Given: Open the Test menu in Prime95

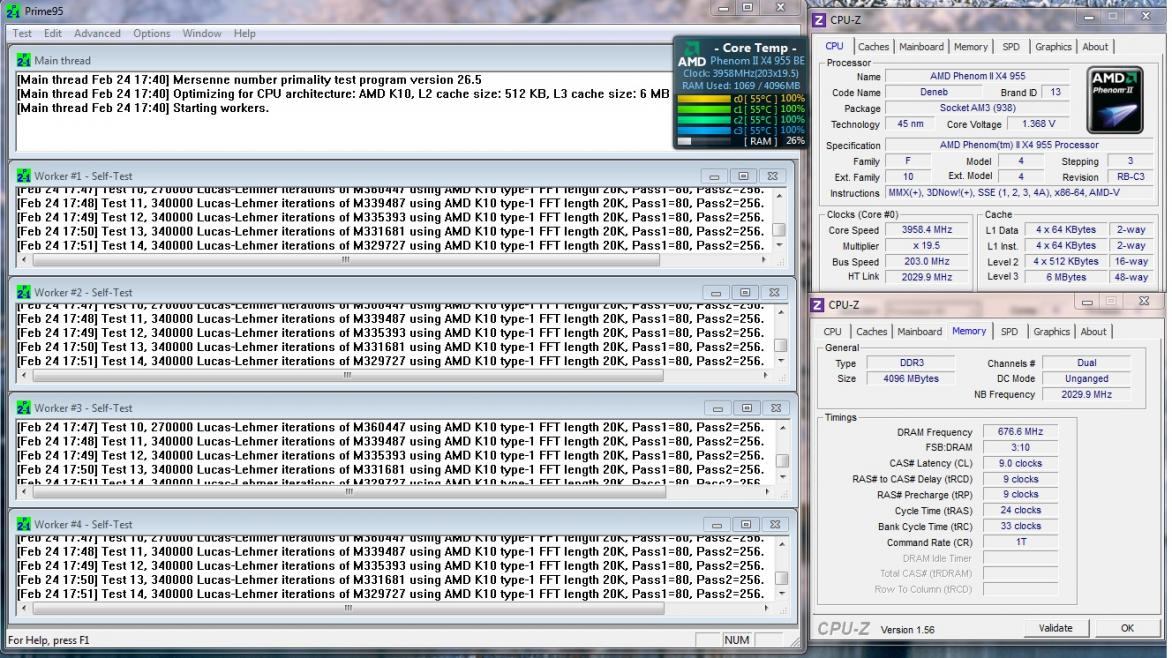Looking at the screenshot, I should 22,33.
